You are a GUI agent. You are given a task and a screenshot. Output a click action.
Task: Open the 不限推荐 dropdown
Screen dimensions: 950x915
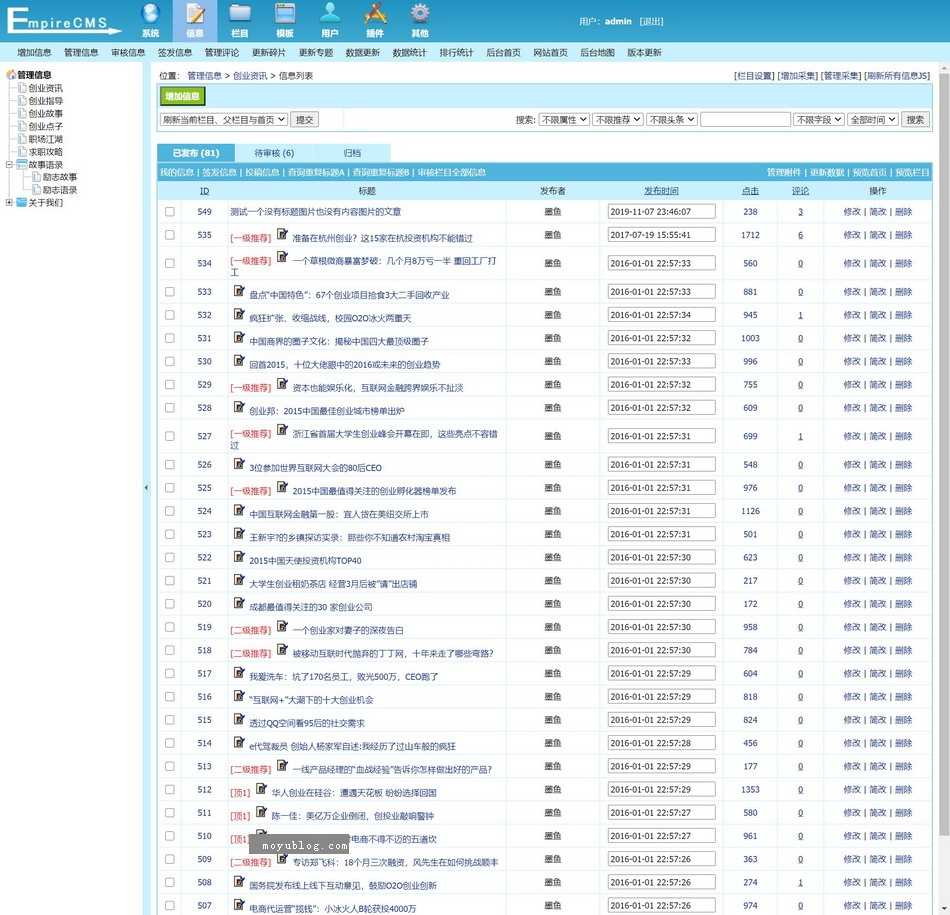pos(617,119)
